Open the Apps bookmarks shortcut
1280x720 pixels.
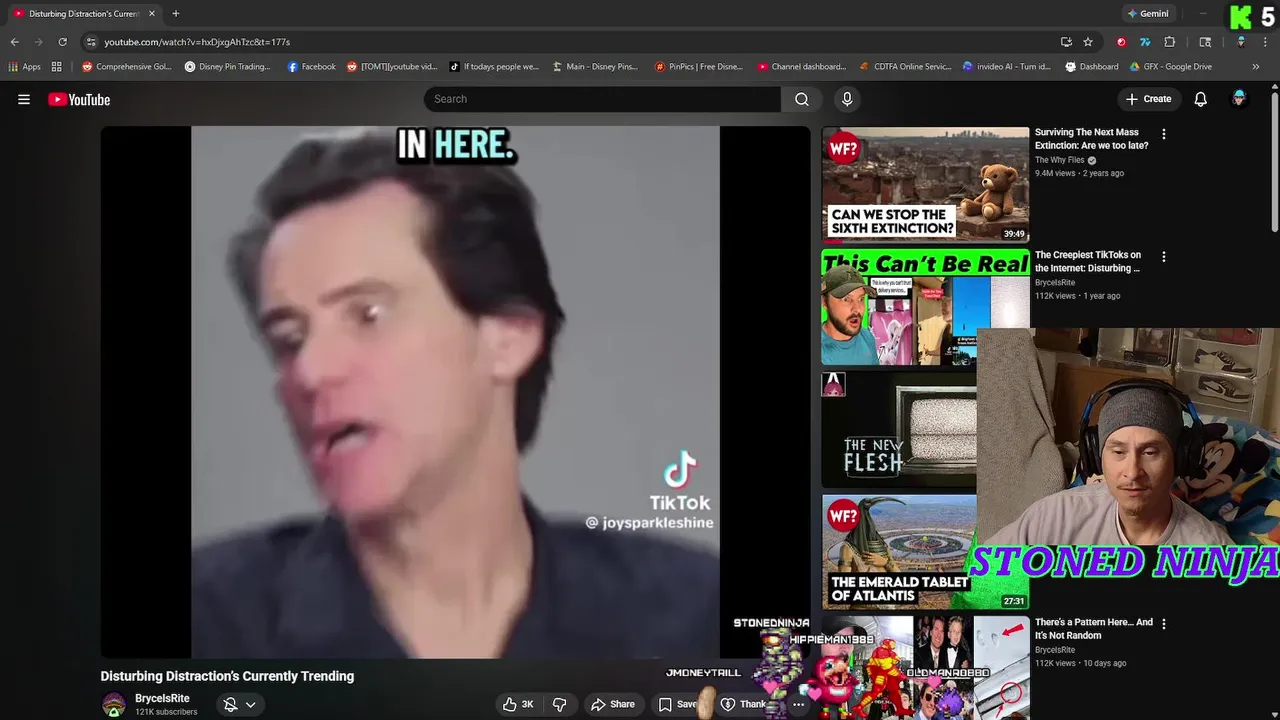point(25,67)
